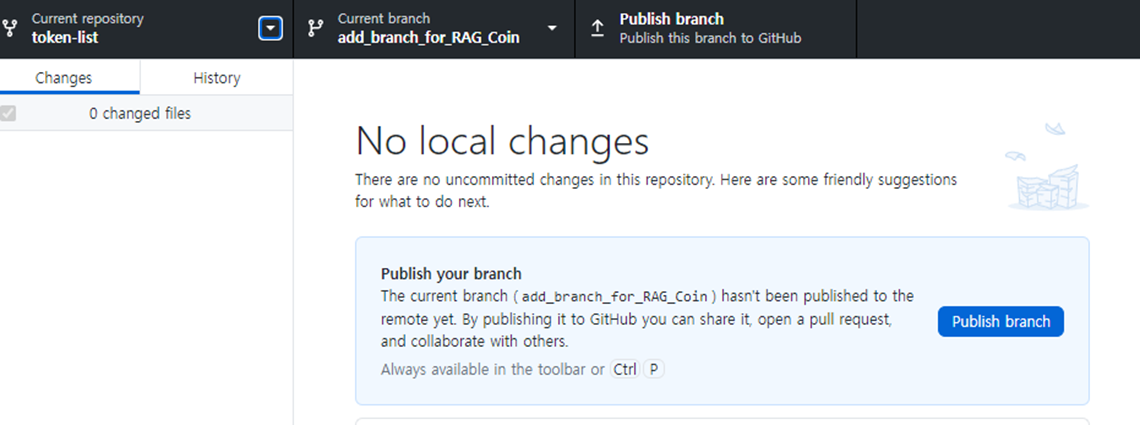Screen dimensions: 1140x425
Task: Click the Publish your branch card title
Action: tap(451, 274)
